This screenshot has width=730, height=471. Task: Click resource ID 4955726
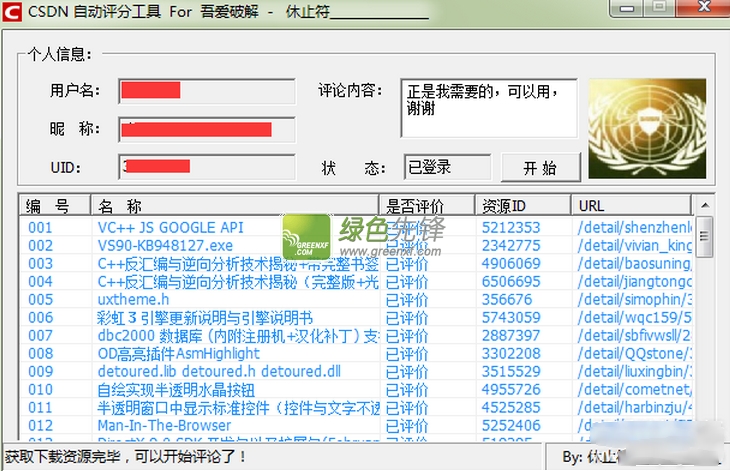(511, 390)
